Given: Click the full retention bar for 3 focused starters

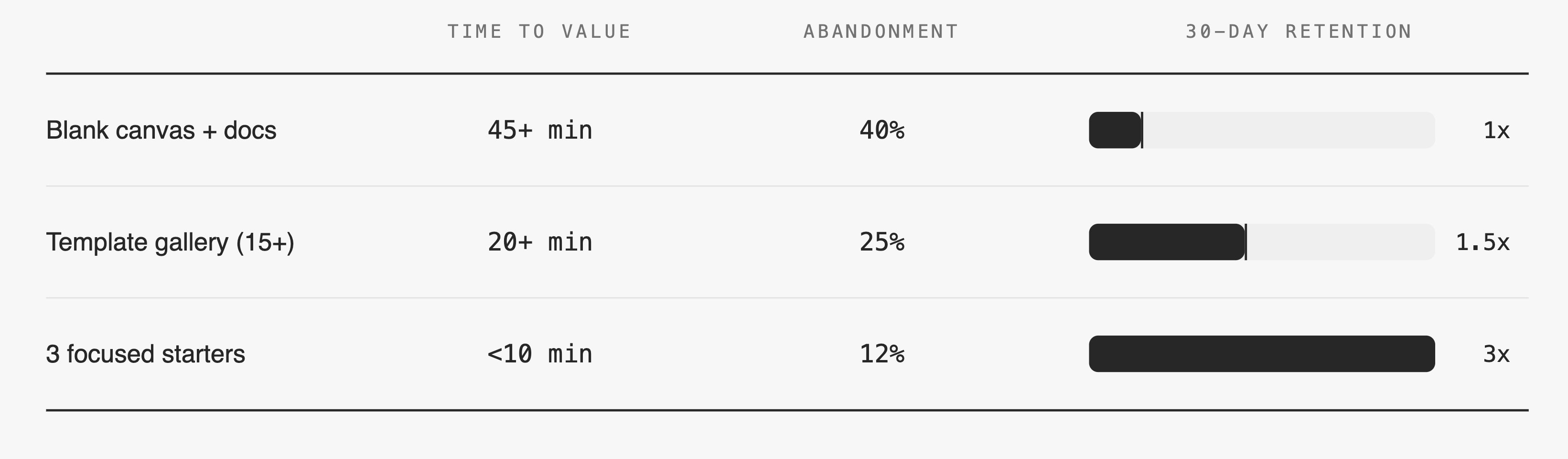Looking at the screenshot, I should pos(1261,354).
